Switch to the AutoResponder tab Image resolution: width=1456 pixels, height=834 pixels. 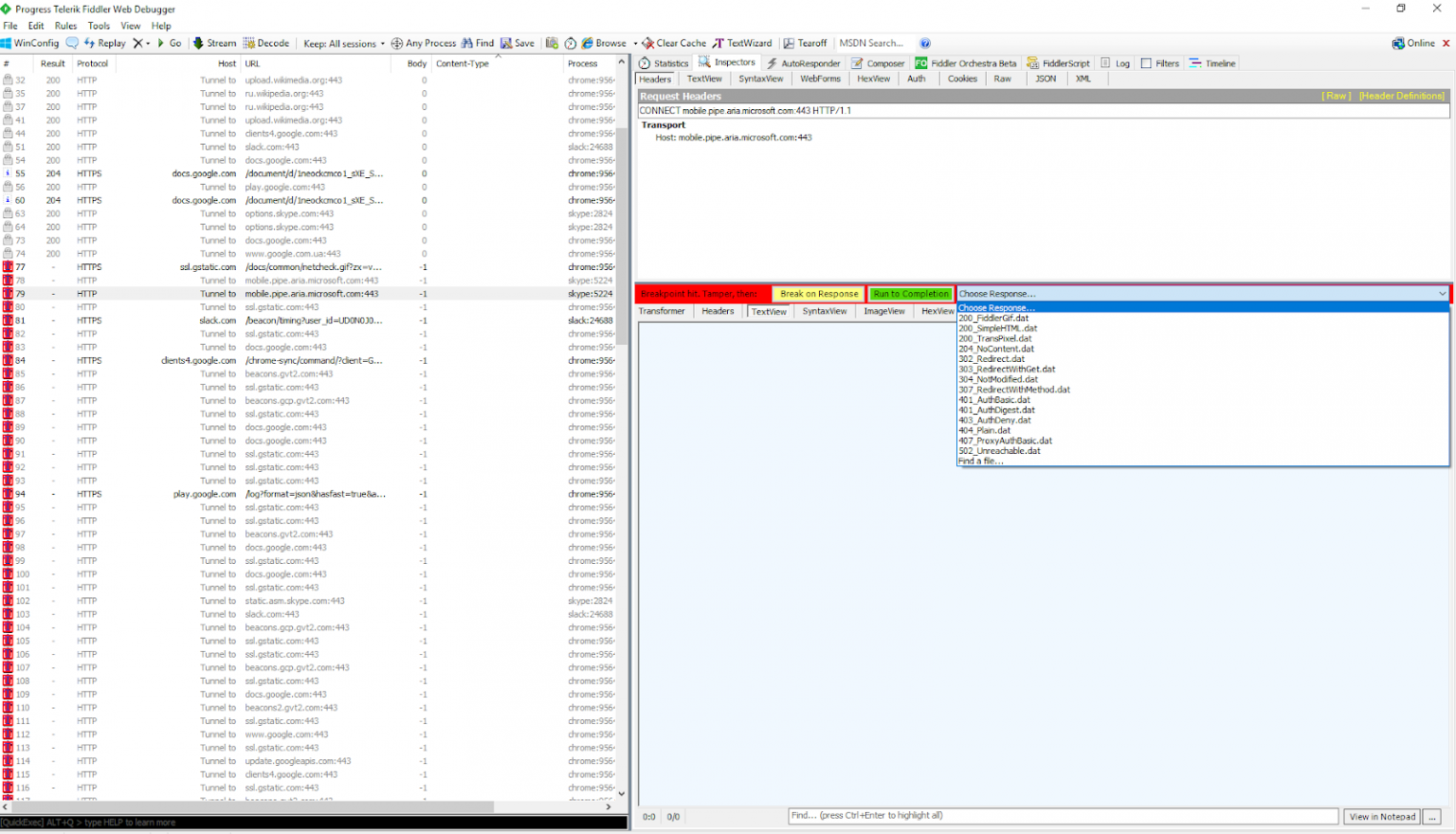[803, 63]
